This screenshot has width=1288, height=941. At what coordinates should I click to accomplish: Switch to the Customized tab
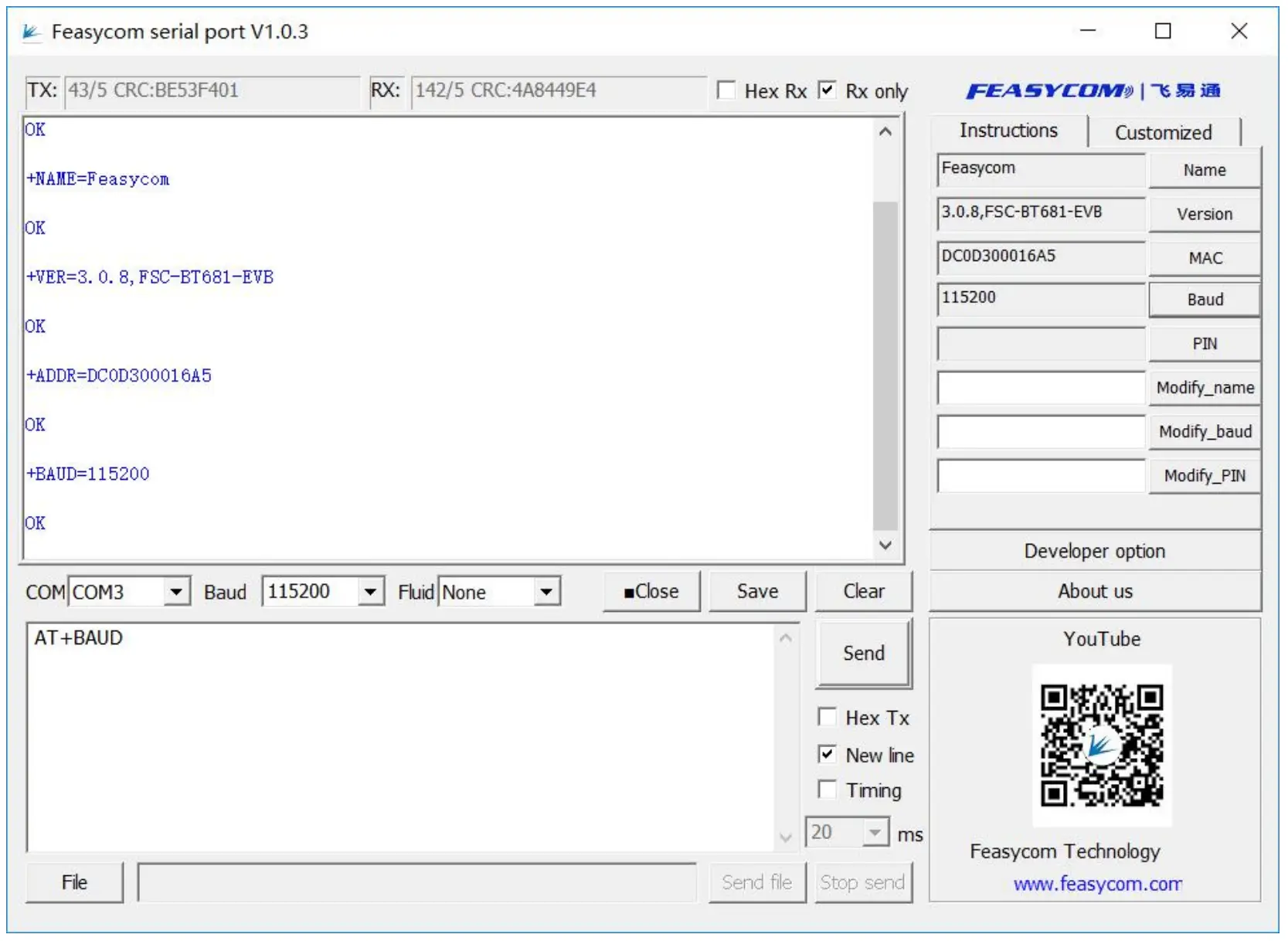coord(1162,131)
